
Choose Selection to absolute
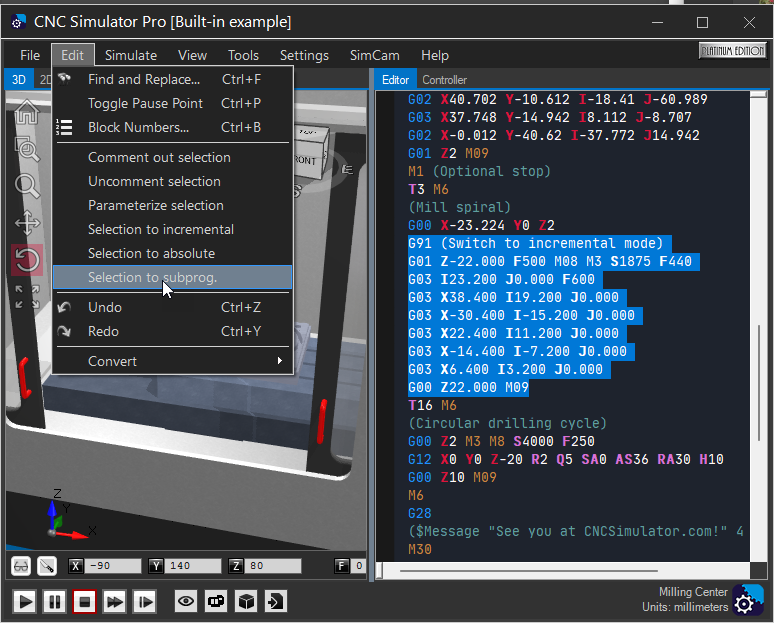pos(173,253)
